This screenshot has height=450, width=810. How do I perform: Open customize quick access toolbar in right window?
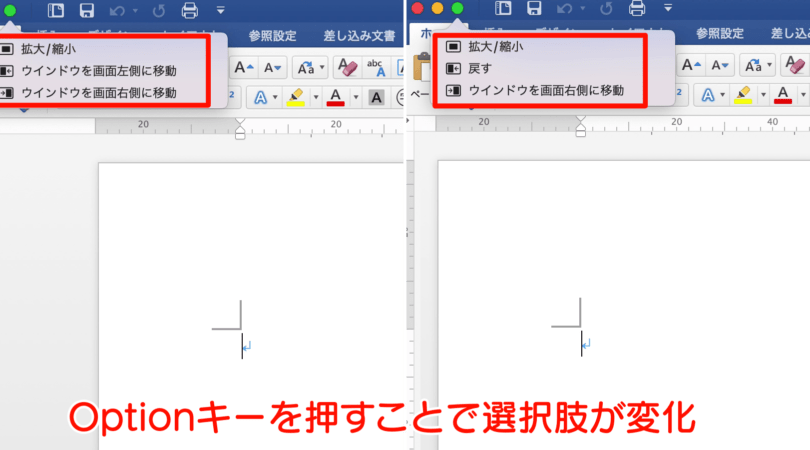pyautogui.click(x=668, y=8)
